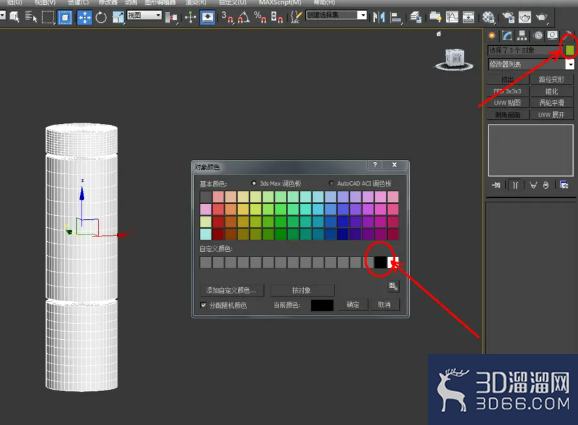578x425 pixels.
Task: Open Edit Named Selection Sets
Action: 296,17
